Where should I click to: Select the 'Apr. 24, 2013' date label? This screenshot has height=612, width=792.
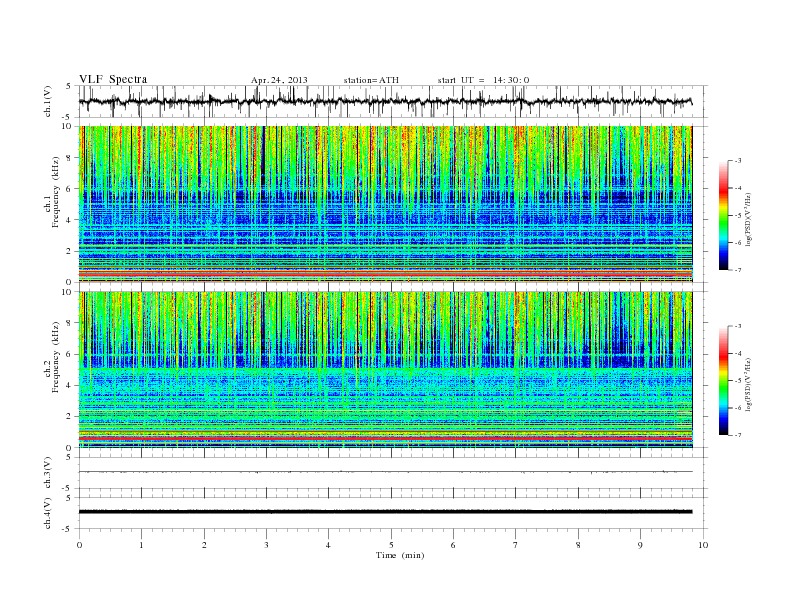[279, 80]
